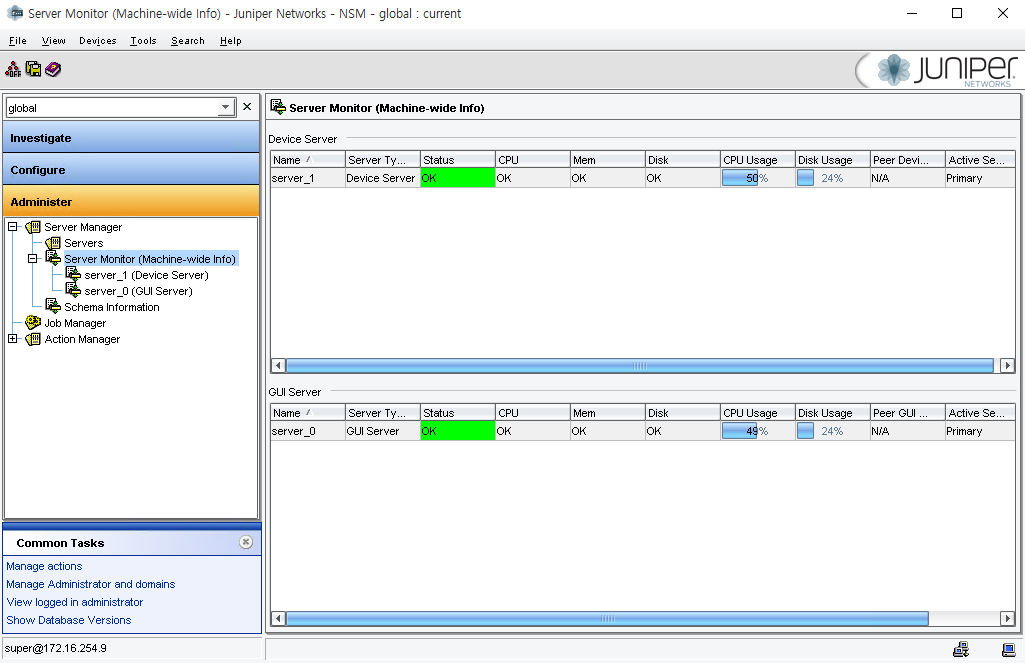Image resolution: width=1025 pixels, height=663 pixels.
Task: Click the single computer status bar icon
Action: (1009, 649)
